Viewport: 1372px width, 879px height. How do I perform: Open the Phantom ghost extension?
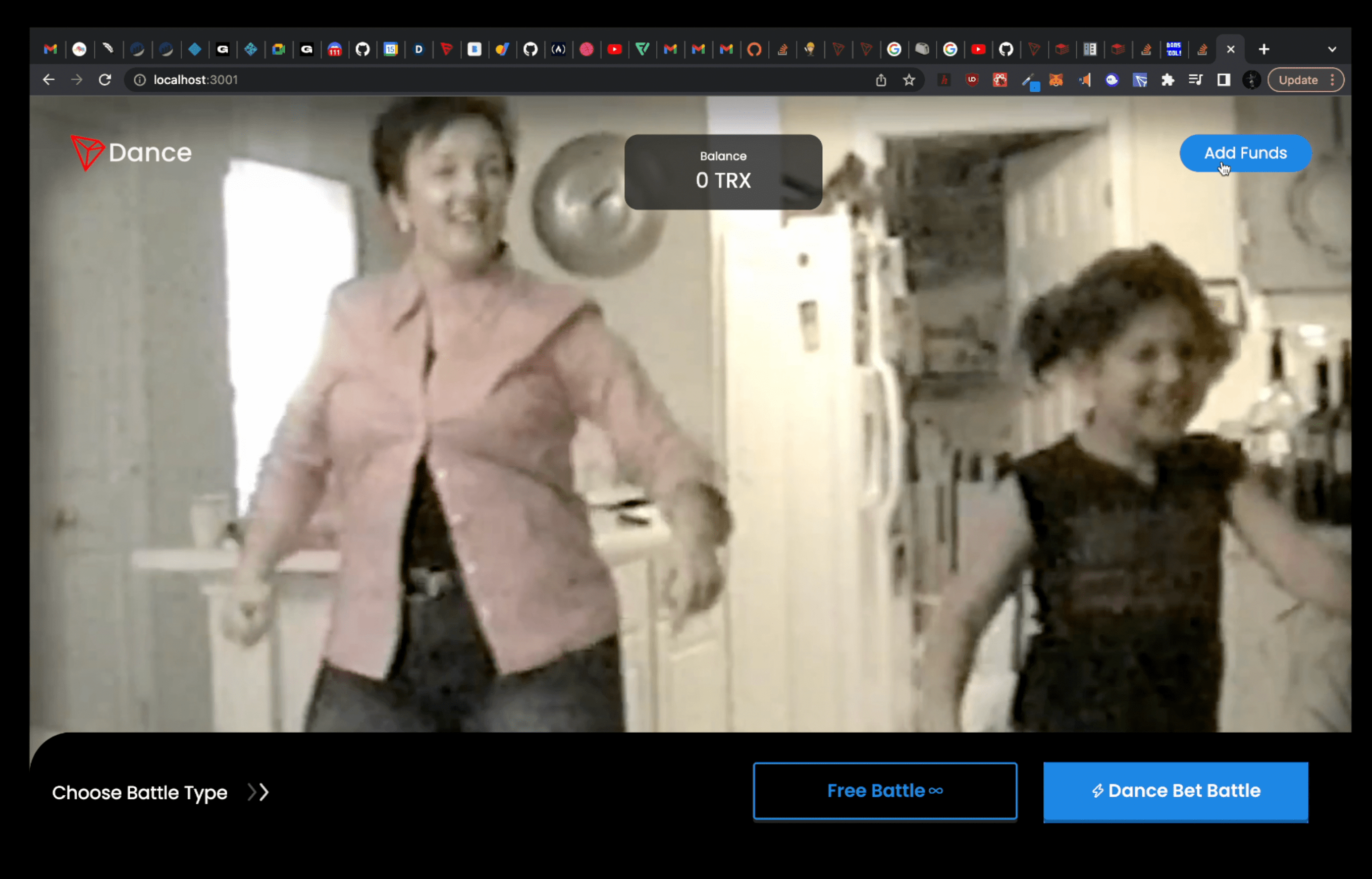pyautogui.click(x=1112, y=80)
